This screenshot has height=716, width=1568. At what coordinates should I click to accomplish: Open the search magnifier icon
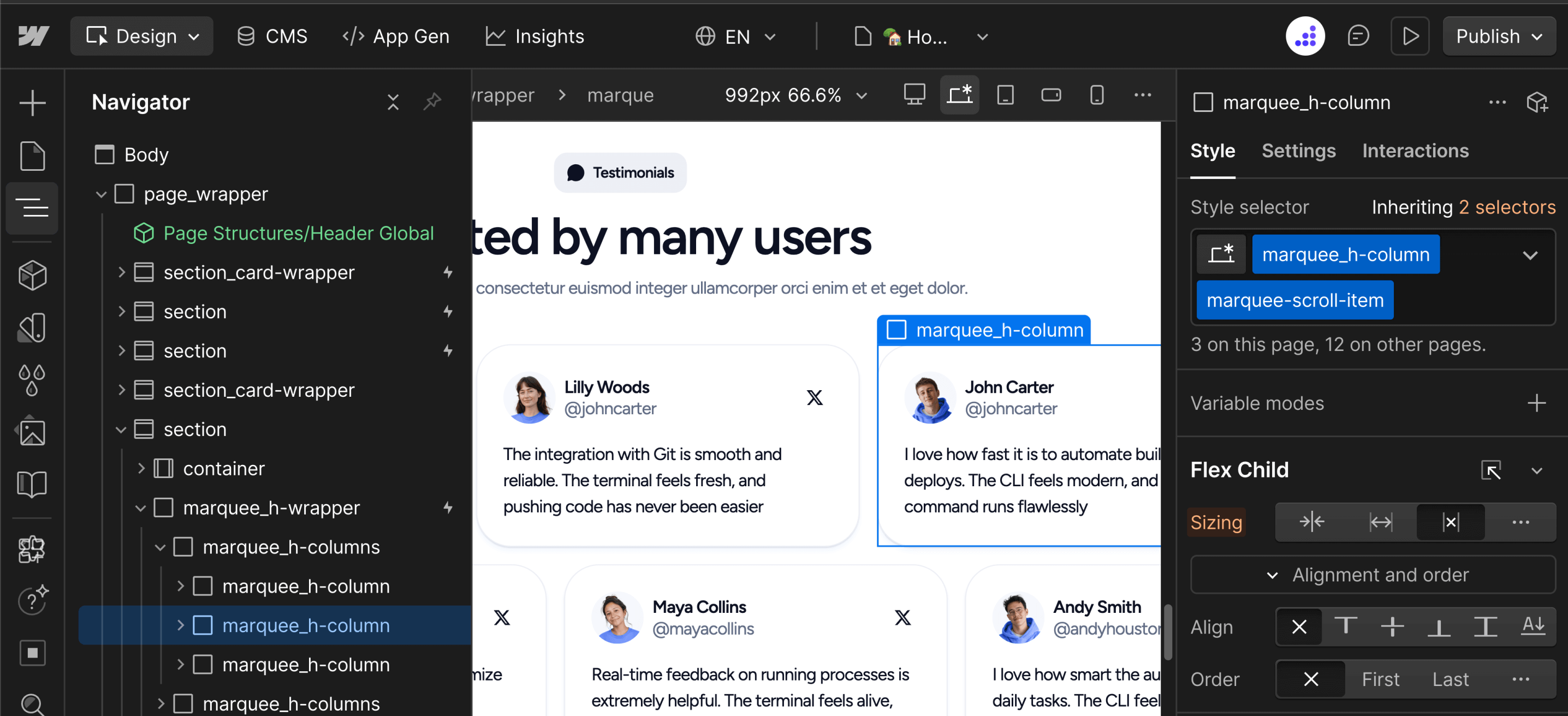(32, 705)
